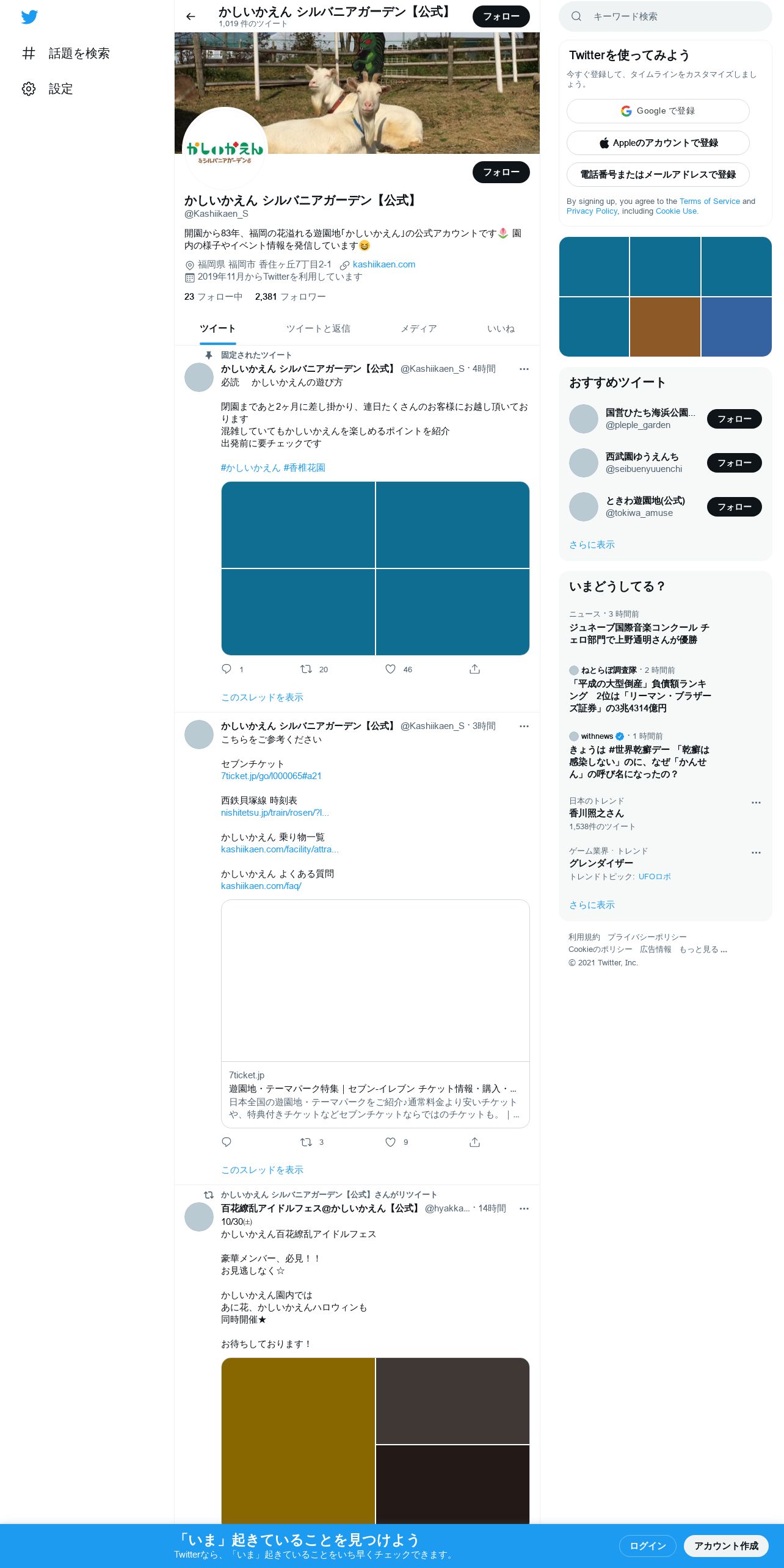Switch to ツイートと返信 tab
Viewport: 784px width, 1568px height.
pos(318,328)
